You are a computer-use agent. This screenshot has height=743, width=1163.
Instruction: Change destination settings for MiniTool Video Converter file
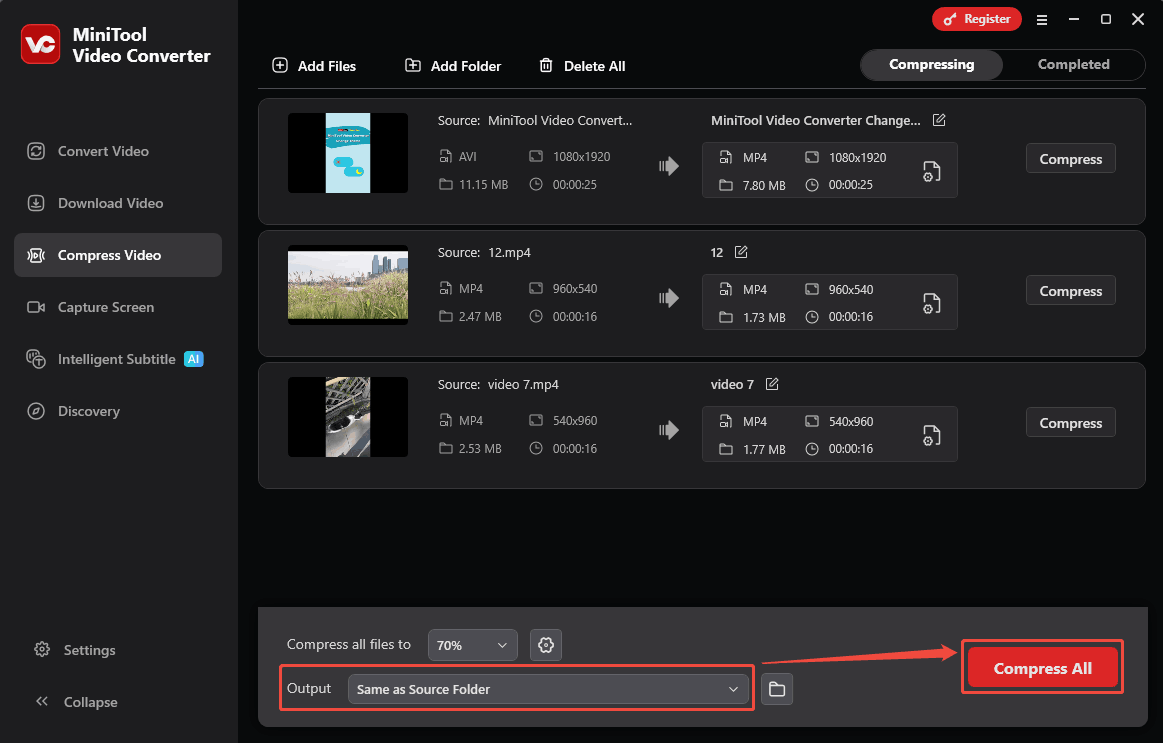tap(931, 171)
